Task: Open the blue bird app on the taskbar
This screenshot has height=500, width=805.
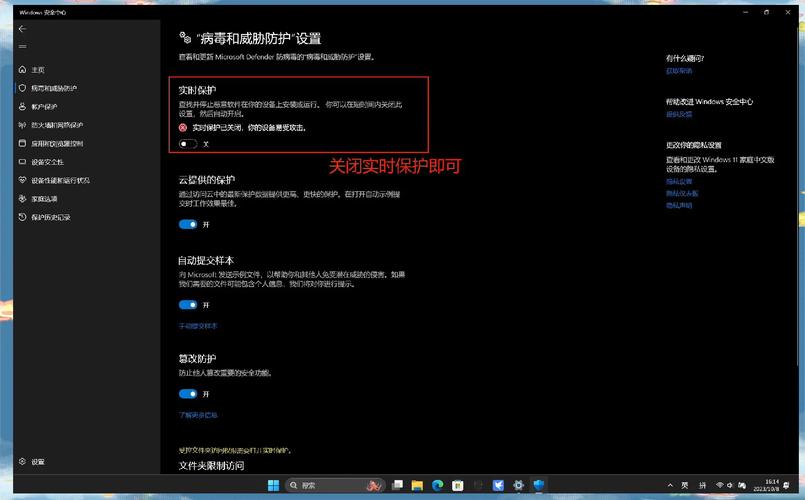Action: click(498, 485)
